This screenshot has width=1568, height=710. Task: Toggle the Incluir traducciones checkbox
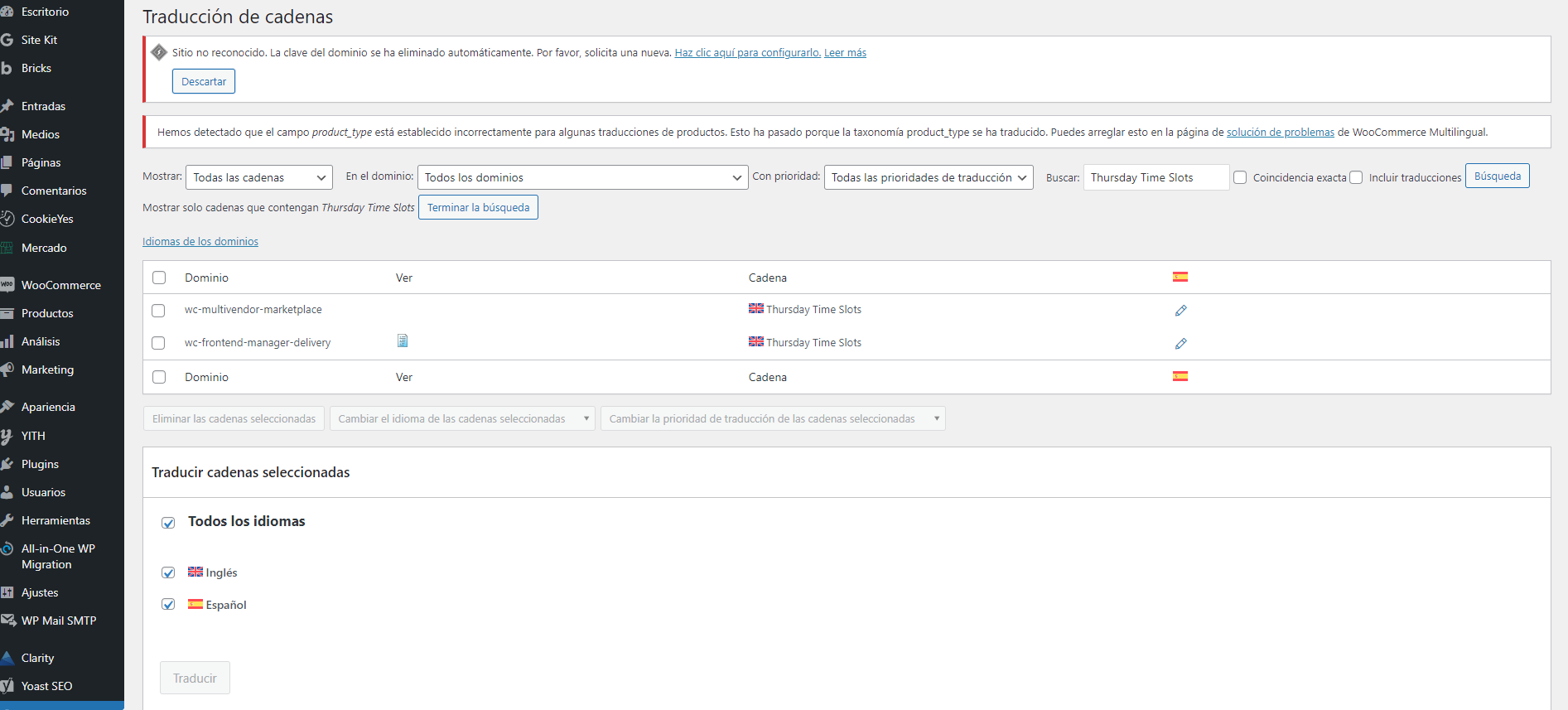pyautogui.click(x=1356, y=177)
